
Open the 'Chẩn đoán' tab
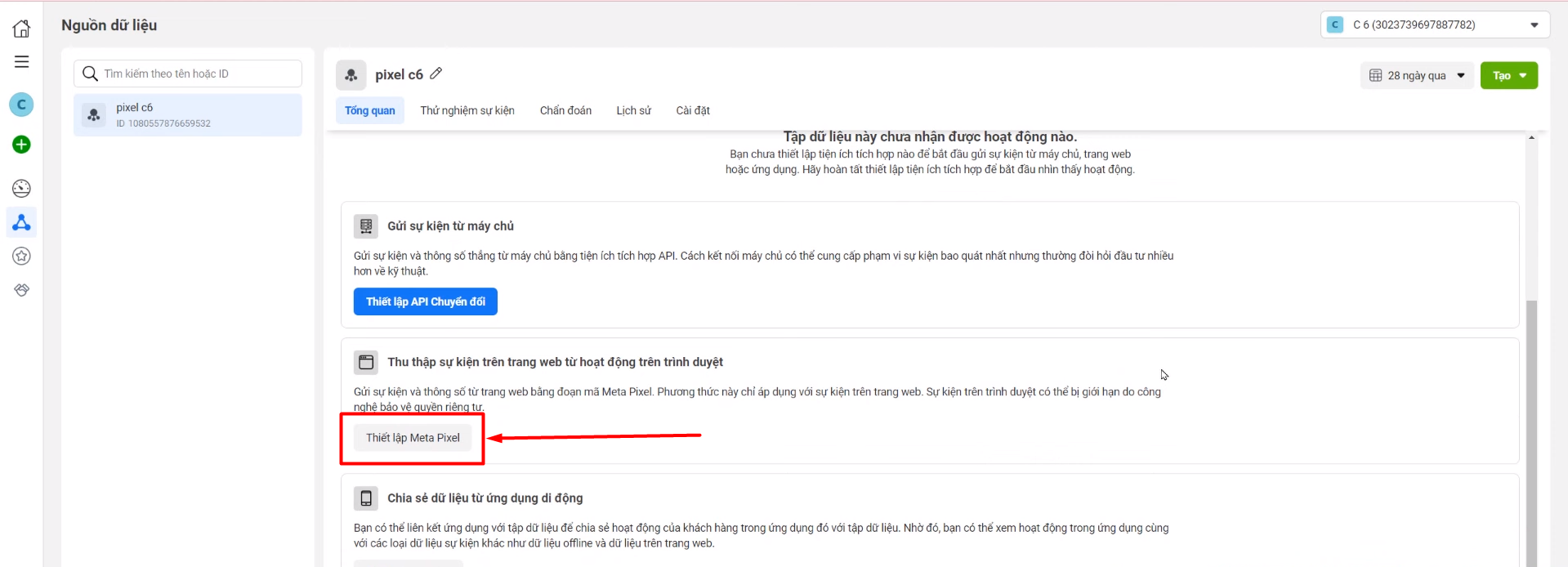tap(565, 110)
